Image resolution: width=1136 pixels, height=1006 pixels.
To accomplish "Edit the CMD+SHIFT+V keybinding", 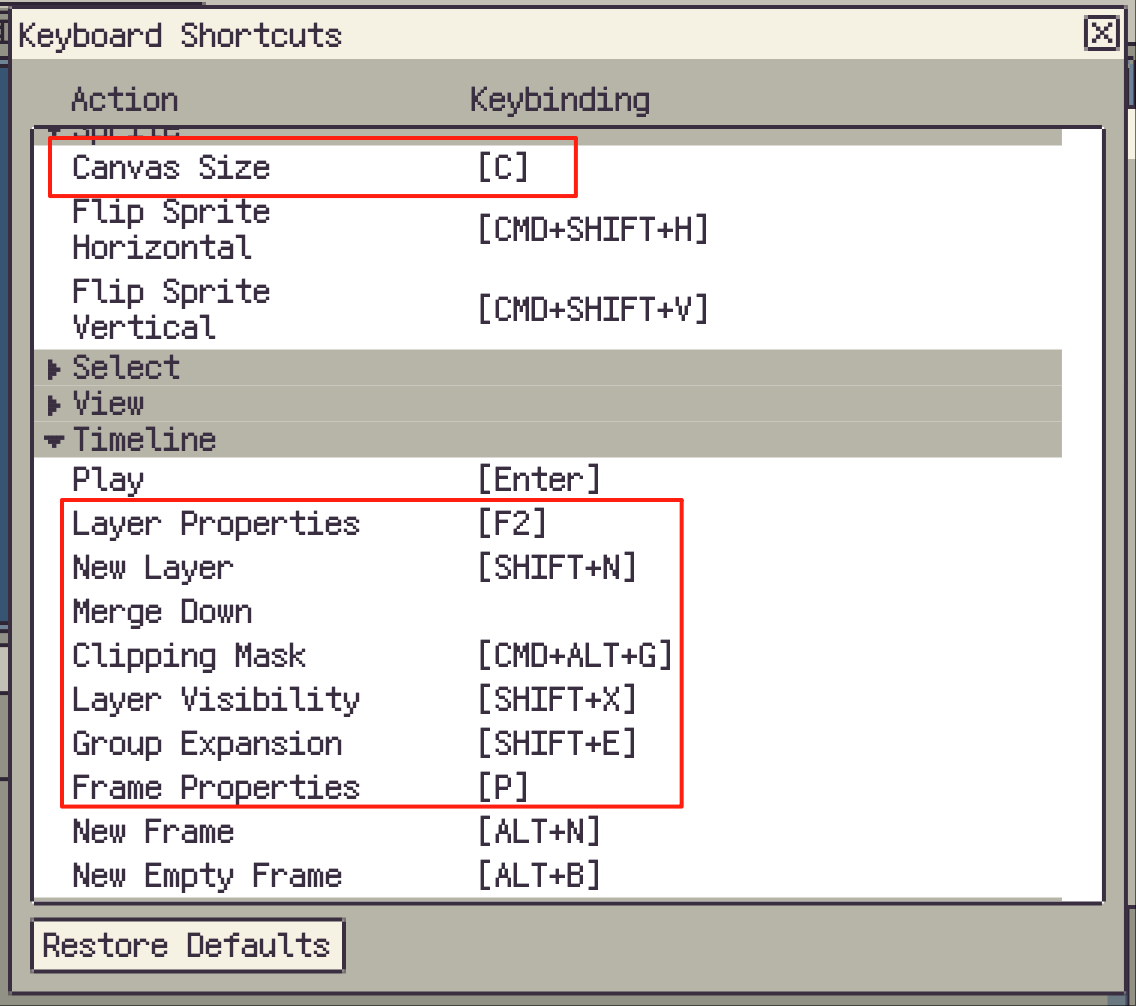I will coord(593,310).
